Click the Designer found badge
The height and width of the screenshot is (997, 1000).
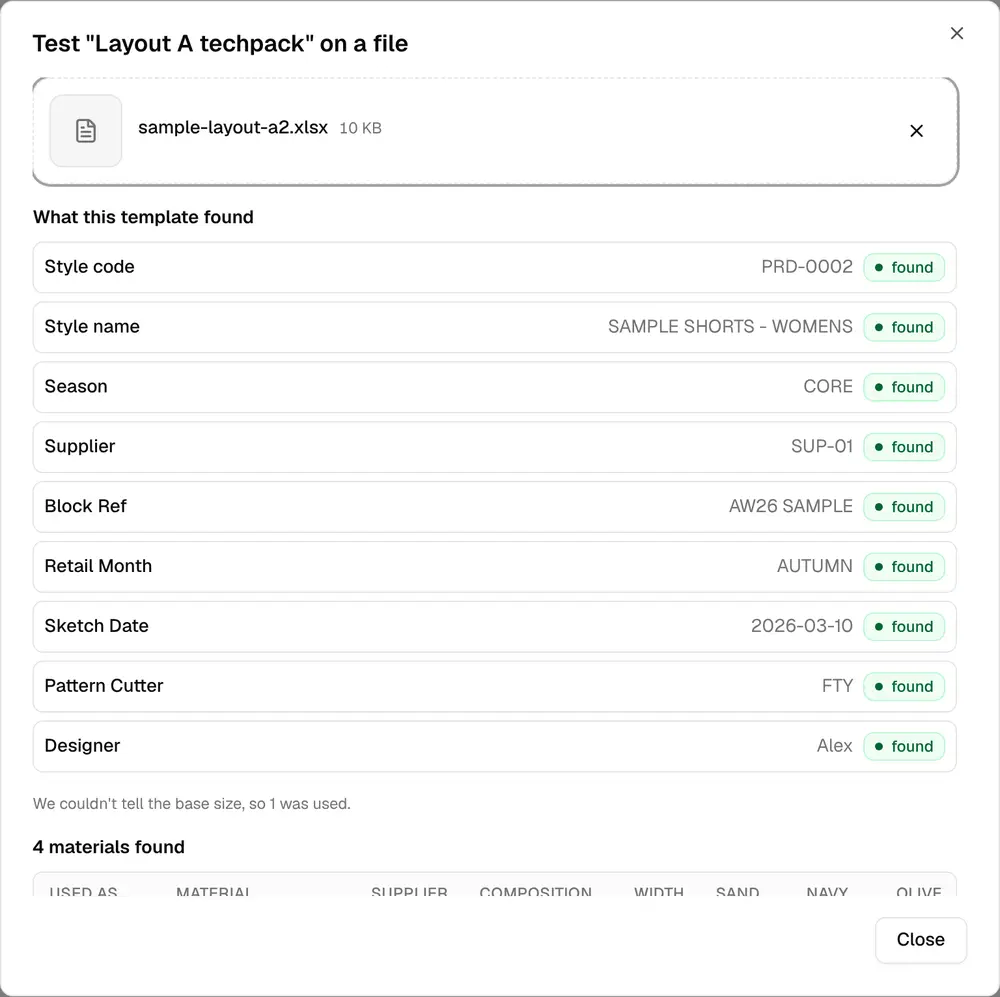[904, 746]
